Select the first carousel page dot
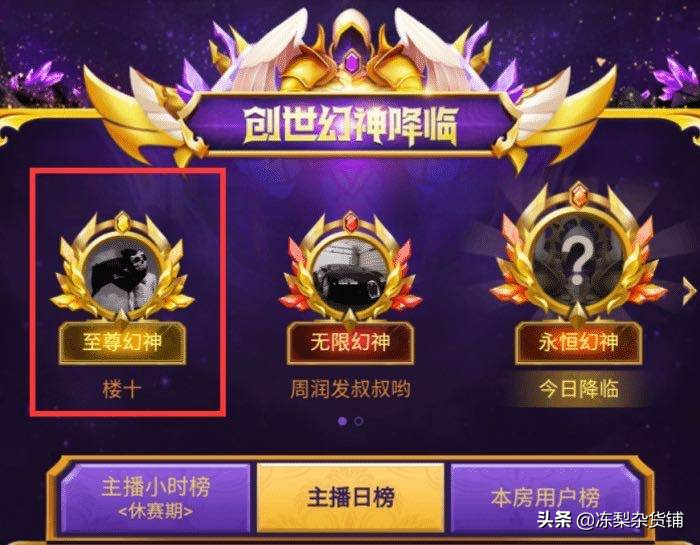 point(343,421)
